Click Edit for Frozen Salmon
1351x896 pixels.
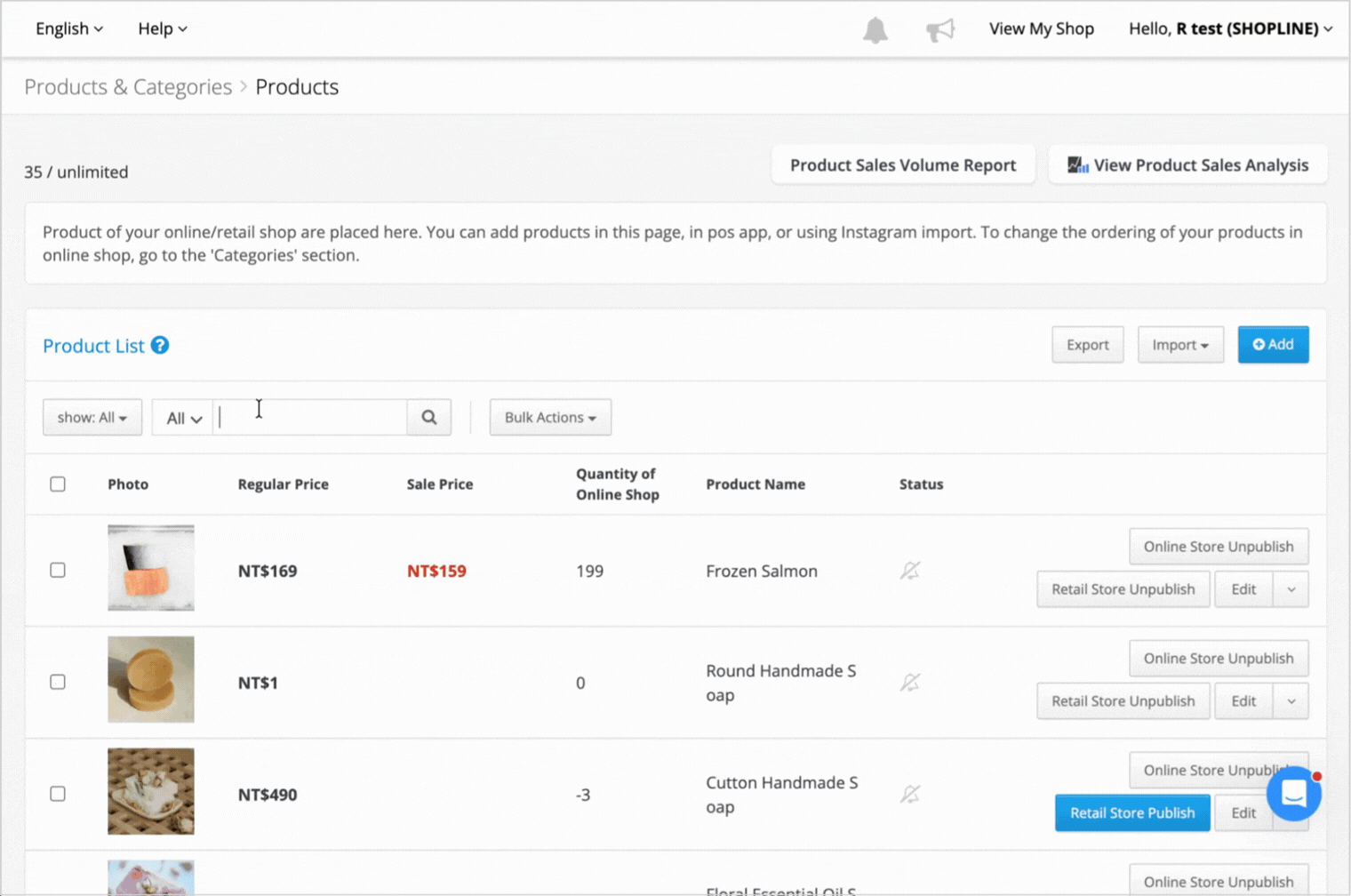point(1243,589)
